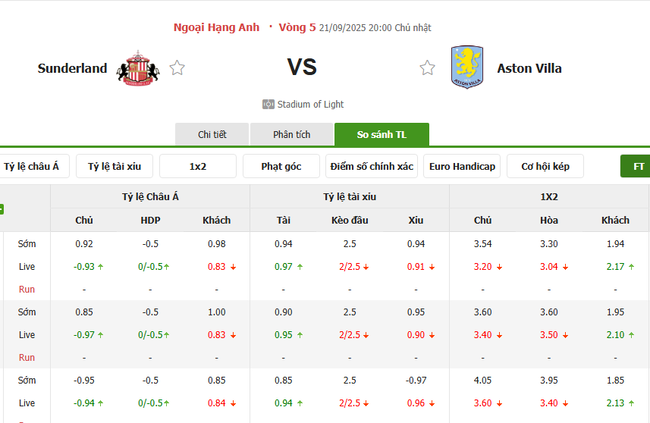
Task: Click the Stadium of Light venue icon
Action: coord(268,104)
